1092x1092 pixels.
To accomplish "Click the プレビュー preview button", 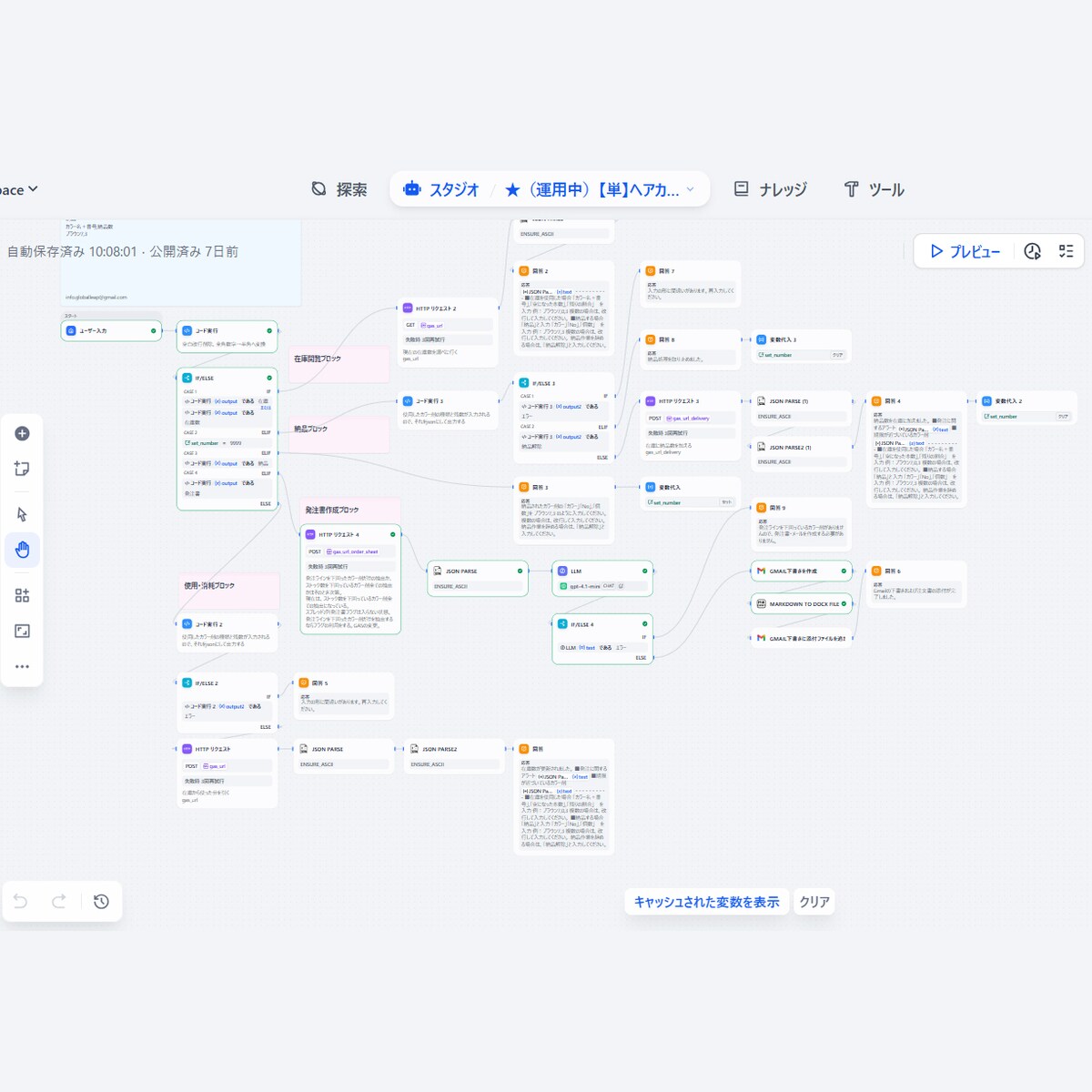I will tap(965, 252).
